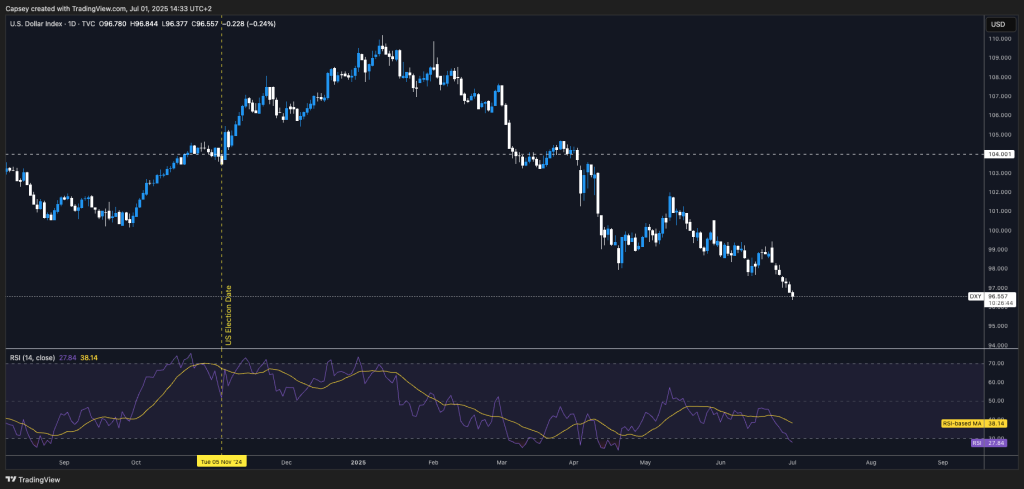Click the yellow Tue 05 Nov '24 date label

(221, 463)
